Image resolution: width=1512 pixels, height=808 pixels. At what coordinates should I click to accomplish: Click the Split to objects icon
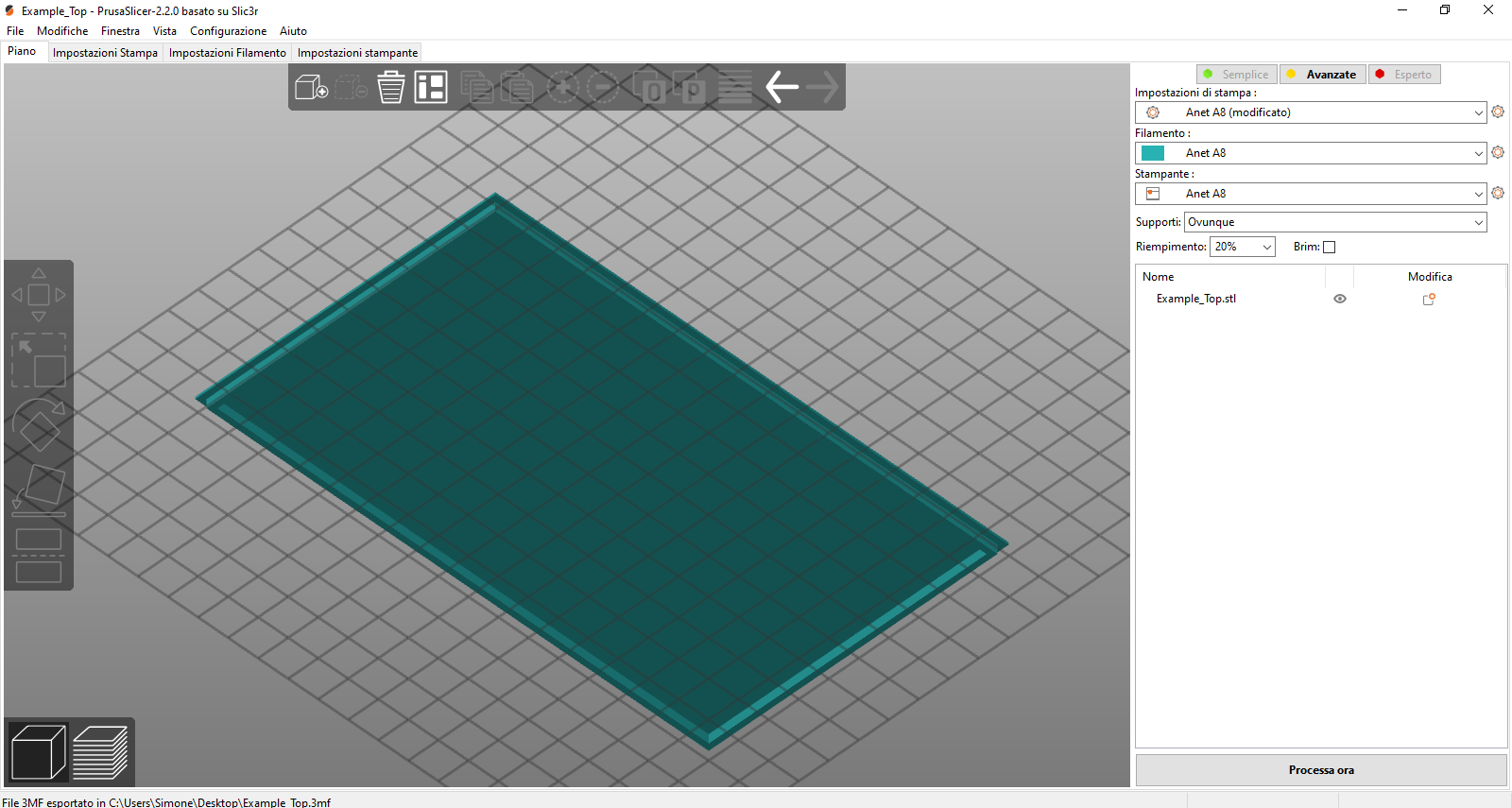coord(649,87)
